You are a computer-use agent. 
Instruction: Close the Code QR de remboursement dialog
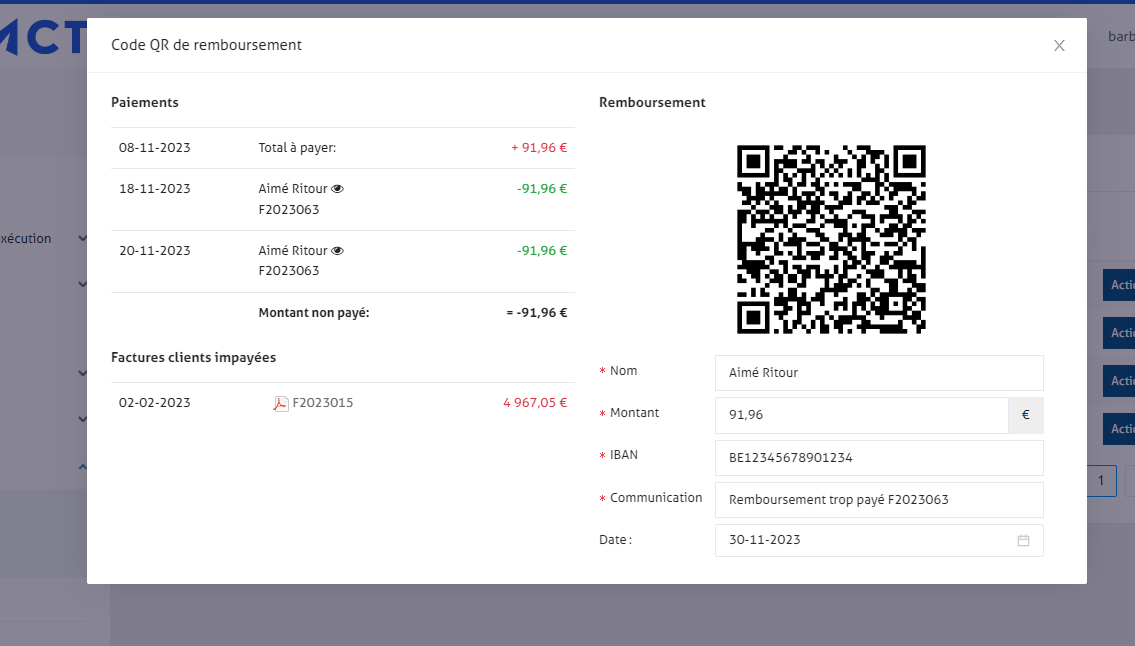[x=1059, y=45]
